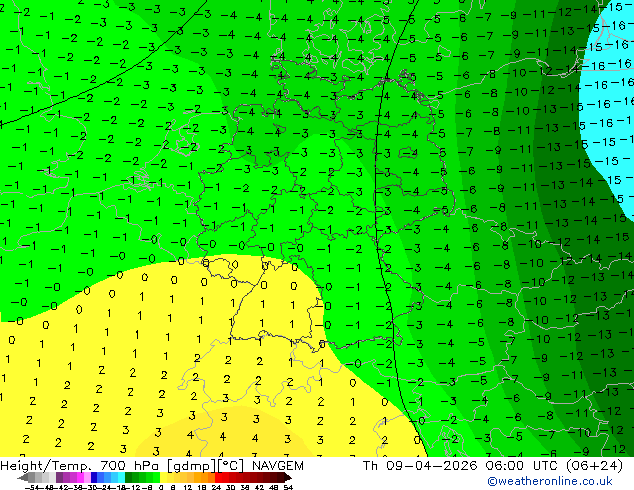This screenshot has height=490, width=634.
Task: Click the bright red swatch in legend
Action: [x=218, y=478]
